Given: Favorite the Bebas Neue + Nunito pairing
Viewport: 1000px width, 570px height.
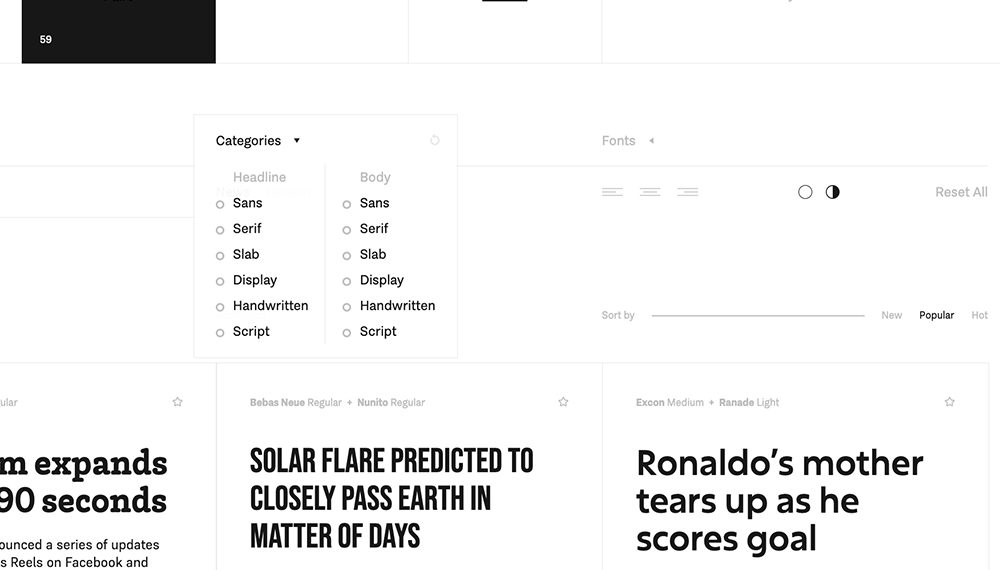Looking at the screenshot, I should (563, 402).
